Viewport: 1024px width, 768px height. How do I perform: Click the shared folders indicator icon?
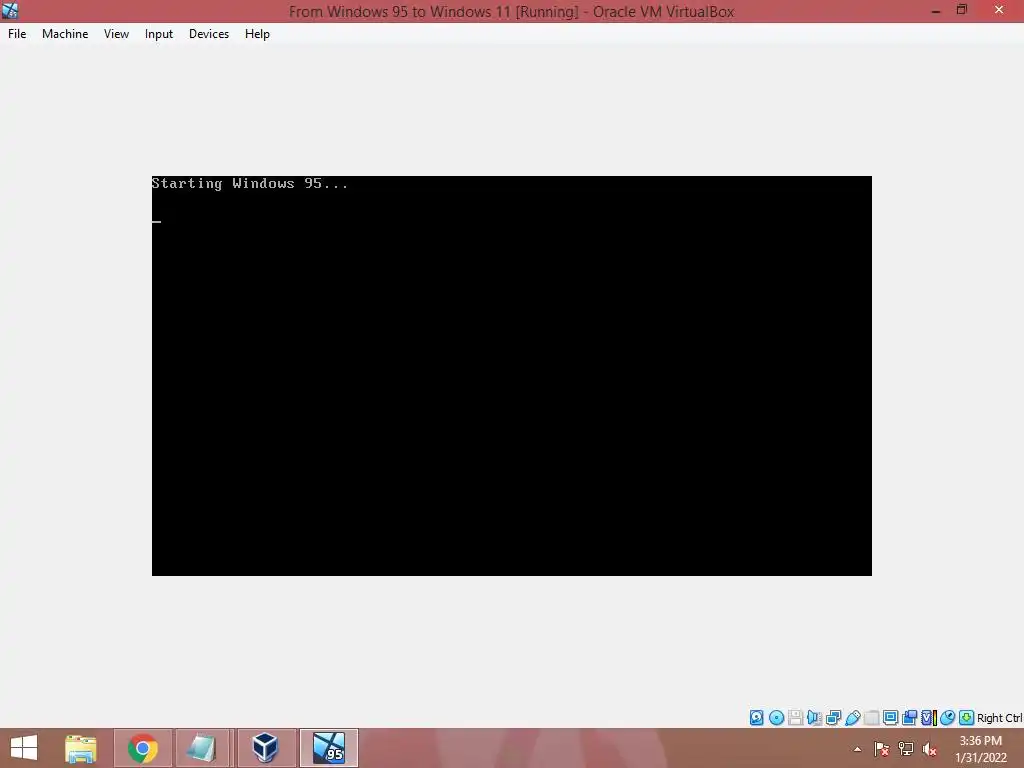871,718
